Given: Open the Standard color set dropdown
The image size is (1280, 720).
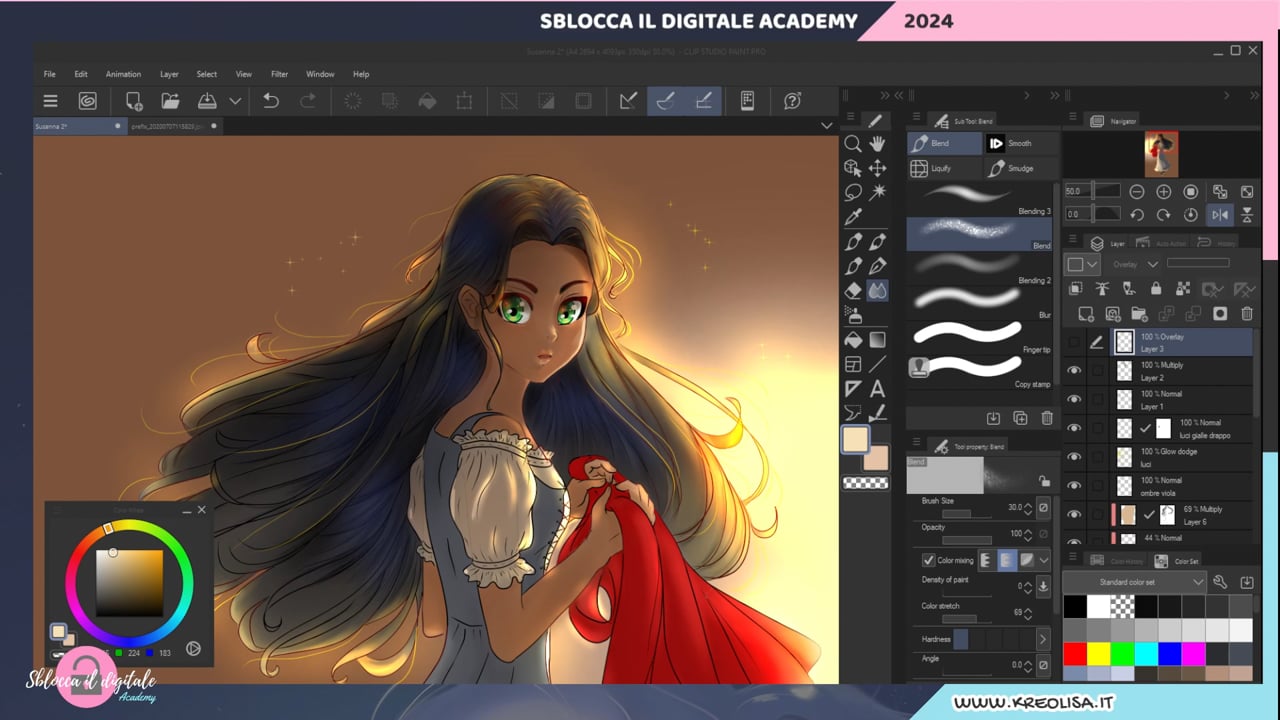Looking at the screenshot, I should click(1134, 582).
